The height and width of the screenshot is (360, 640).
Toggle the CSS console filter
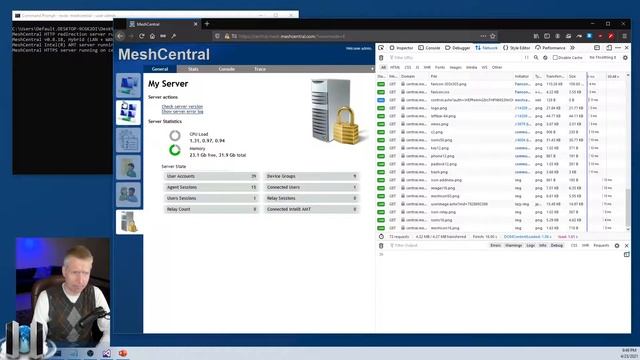pos(574,246)
